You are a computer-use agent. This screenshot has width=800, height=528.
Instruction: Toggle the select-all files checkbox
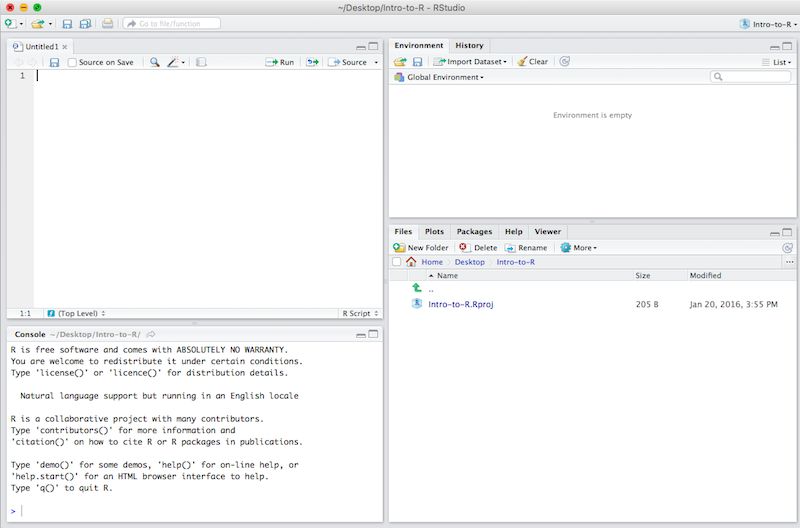click(396, 262)
